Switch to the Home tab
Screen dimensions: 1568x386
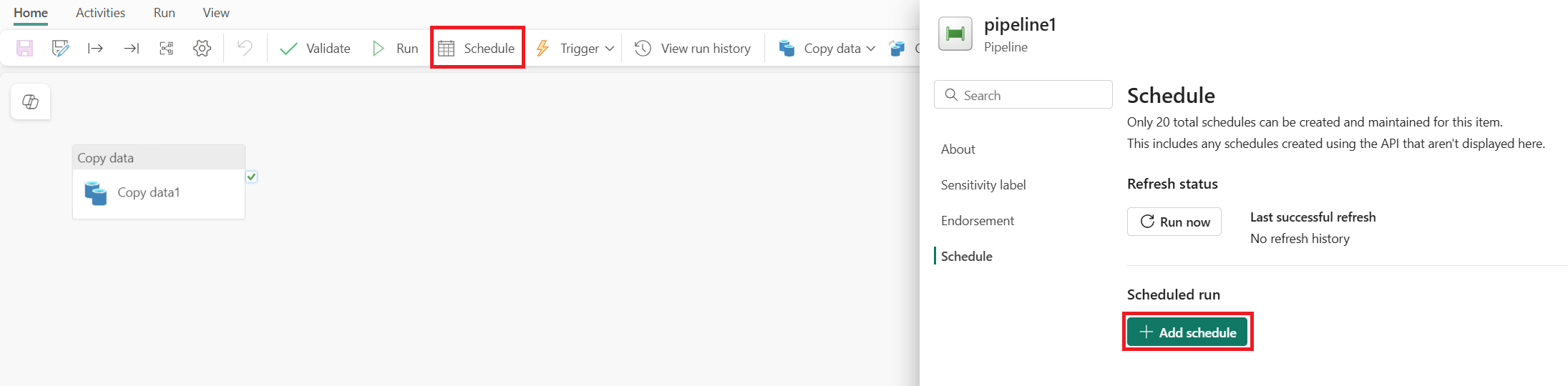[31, 13]
